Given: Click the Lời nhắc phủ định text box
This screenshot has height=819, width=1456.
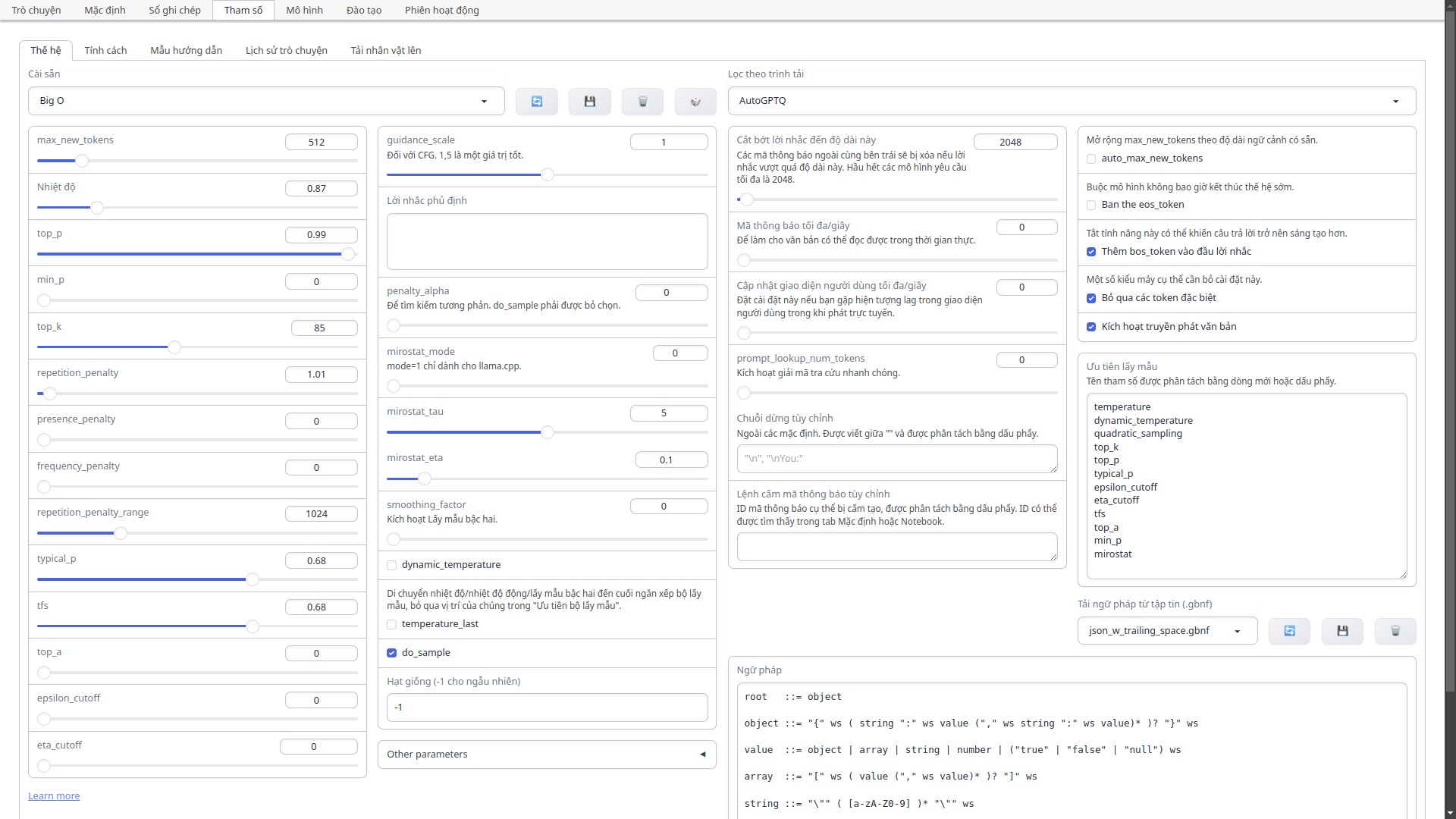Looking at the screenshot, I should point(546,241).
